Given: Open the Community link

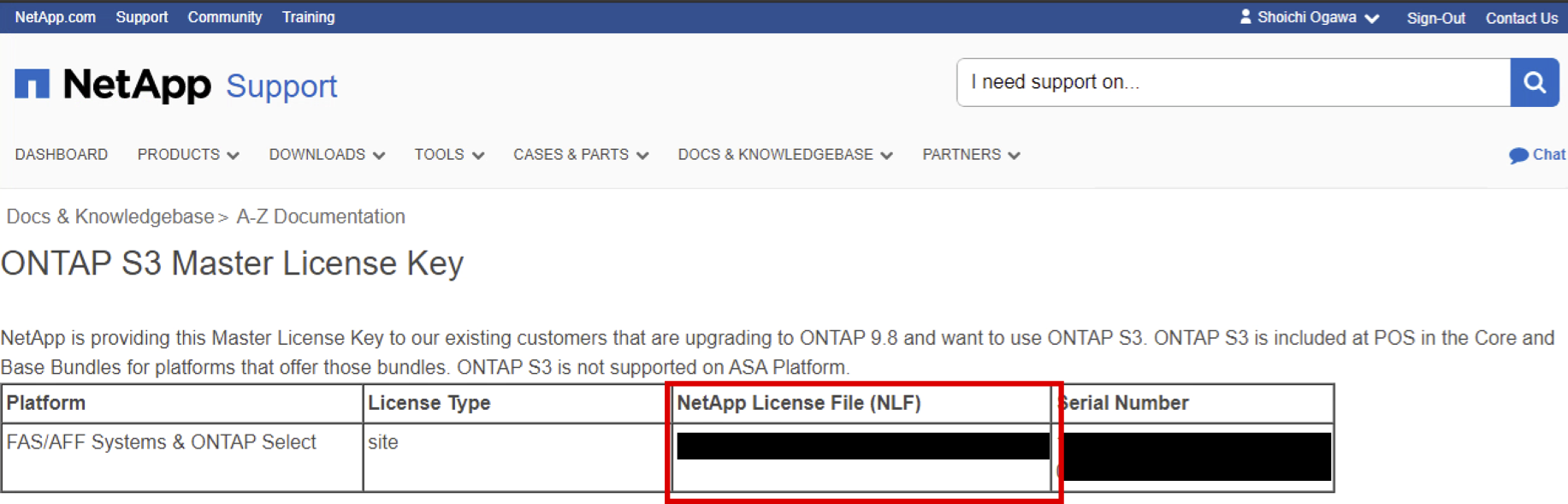Looking at the screenshot, I should point(225,17).
